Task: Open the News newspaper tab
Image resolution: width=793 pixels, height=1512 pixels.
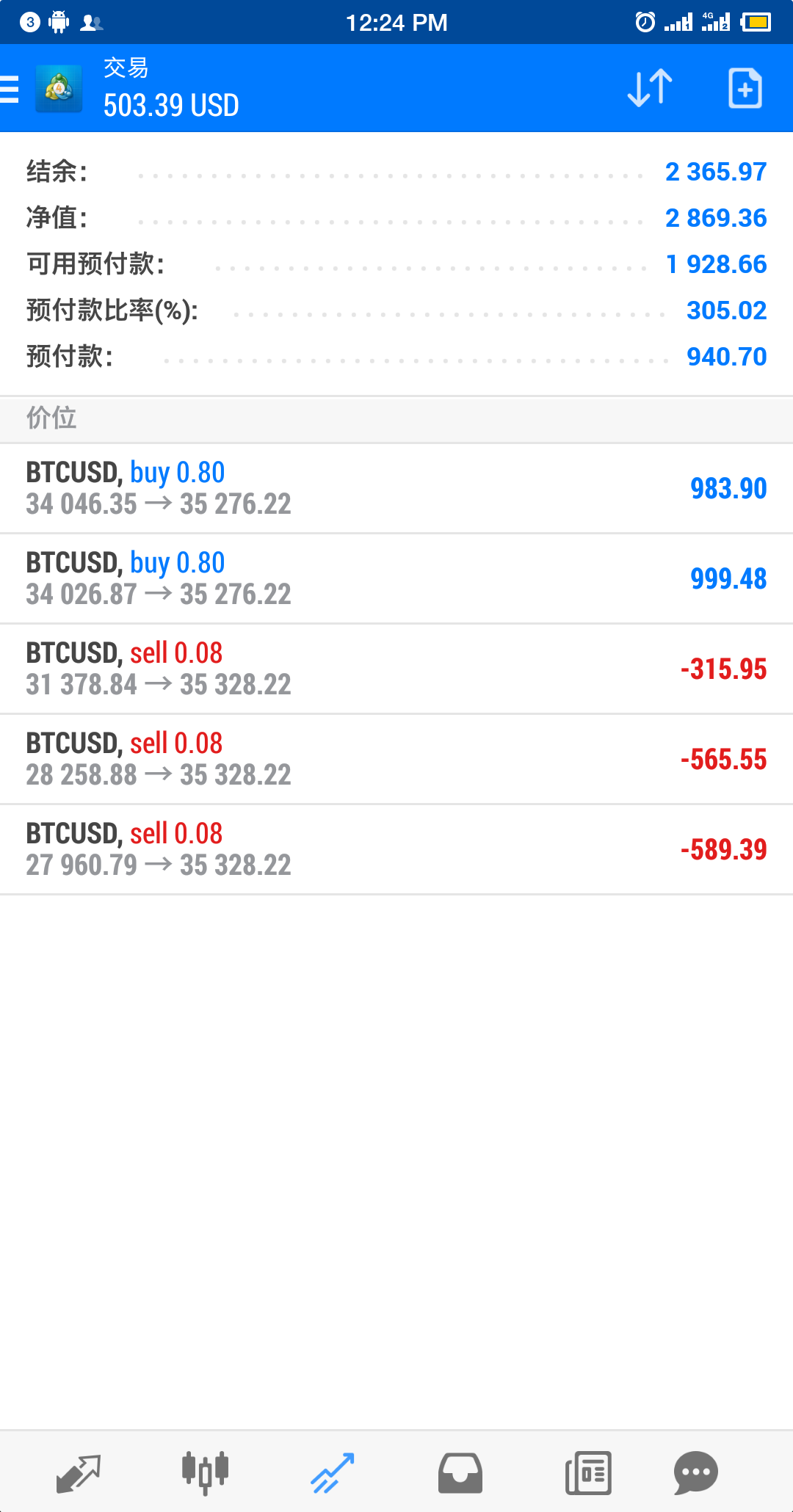Action: (x=588, y=1473)
